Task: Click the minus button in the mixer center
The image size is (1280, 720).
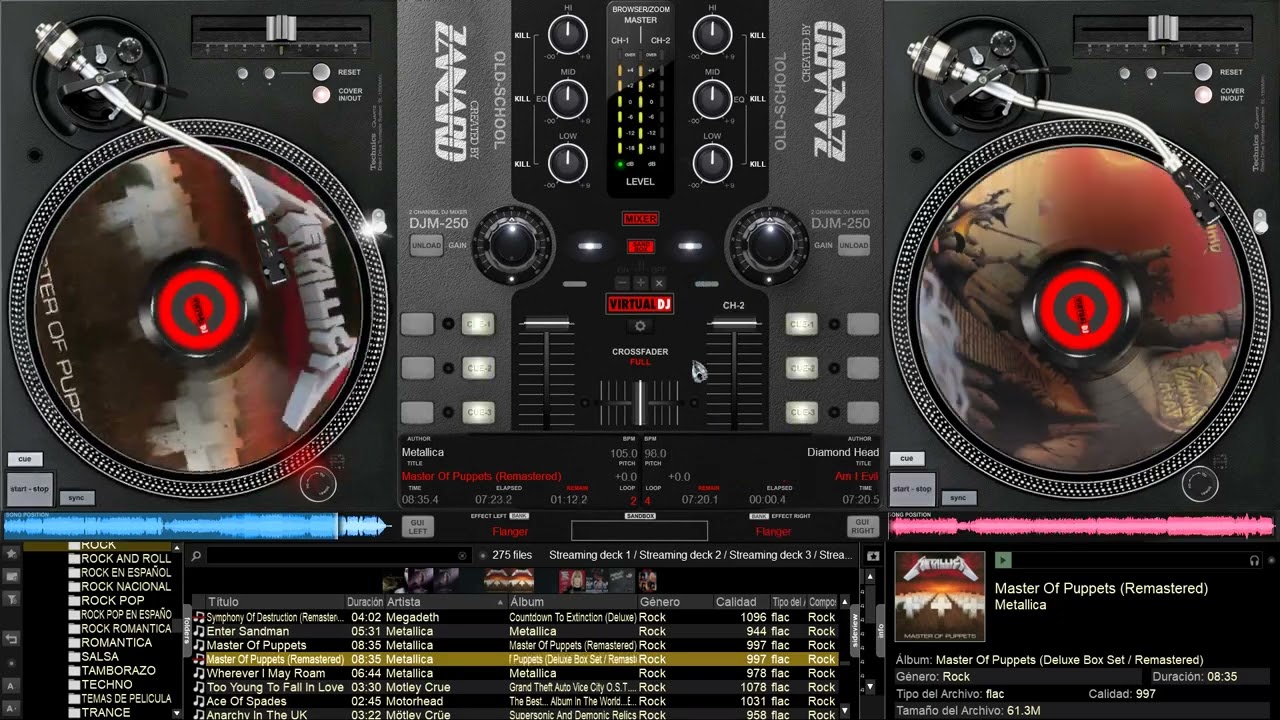Action: click(623, 283)
